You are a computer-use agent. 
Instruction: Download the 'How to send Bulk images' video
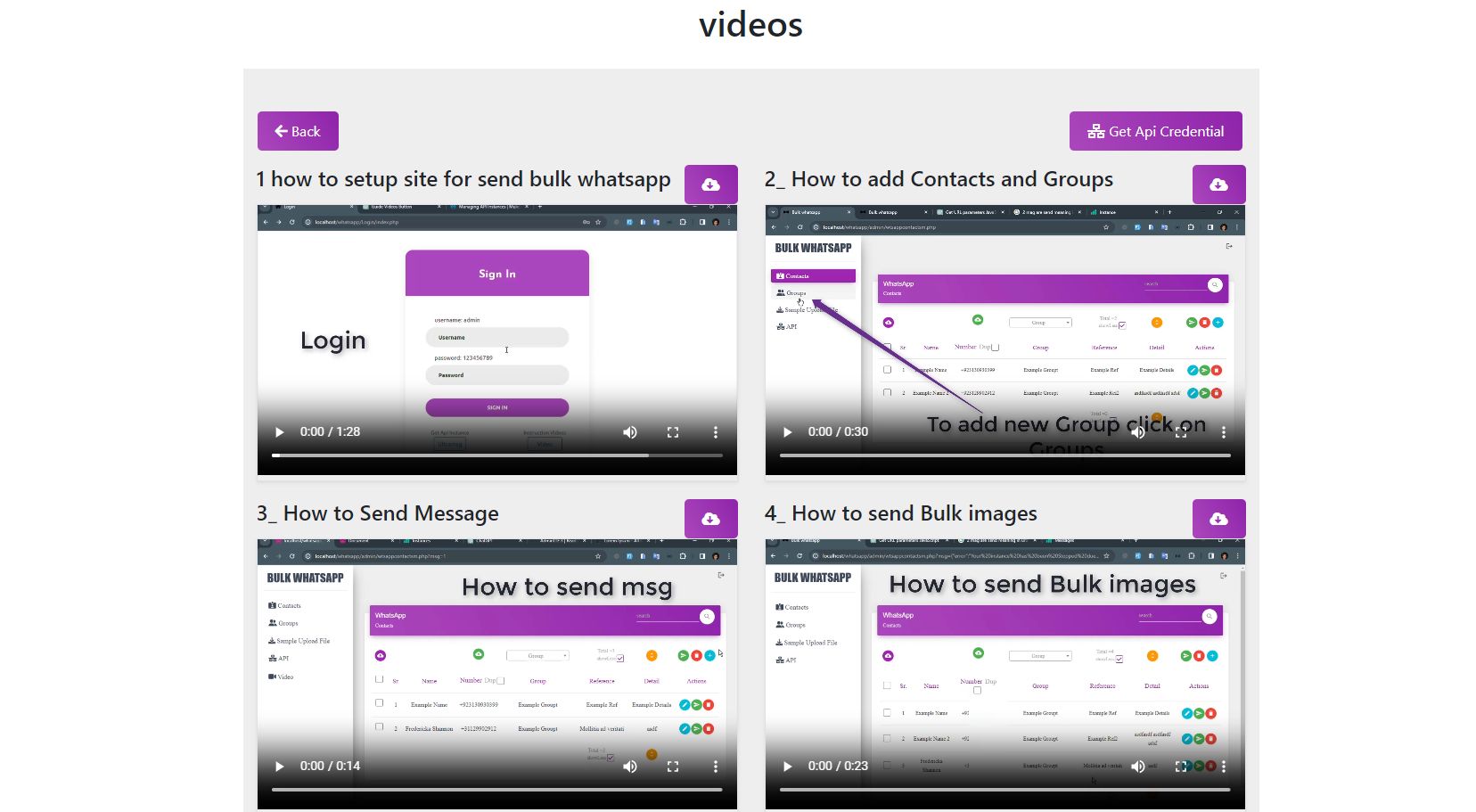pyautogui.click(x=1219, y=519)
